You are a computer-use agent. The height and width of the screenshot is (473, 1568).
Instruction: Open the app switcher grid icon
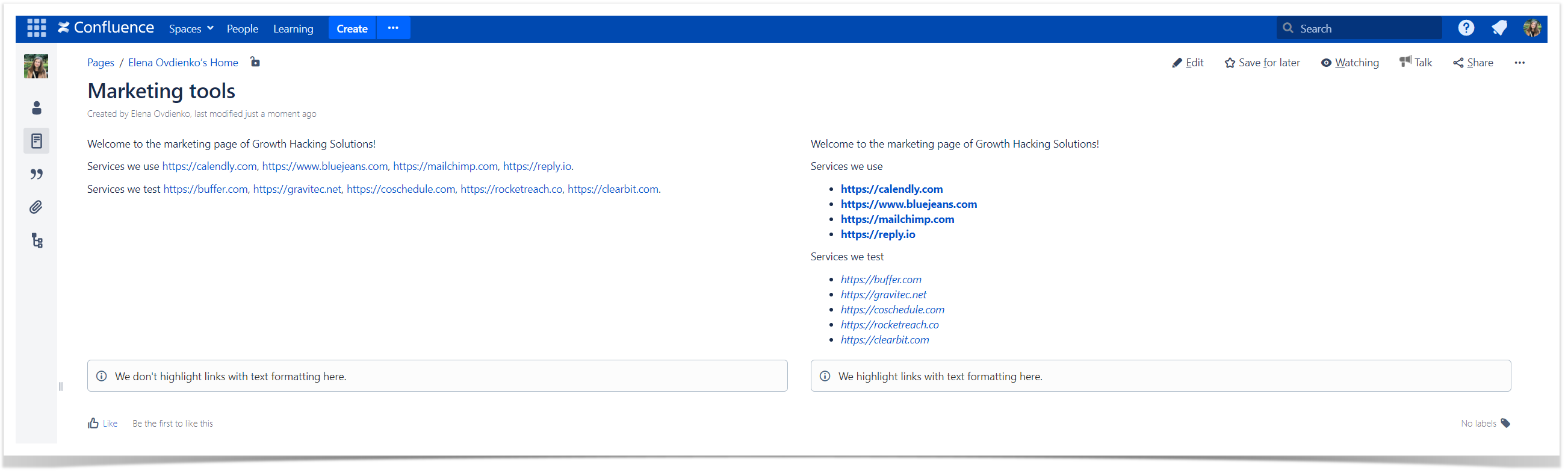[x=37, y=28]
